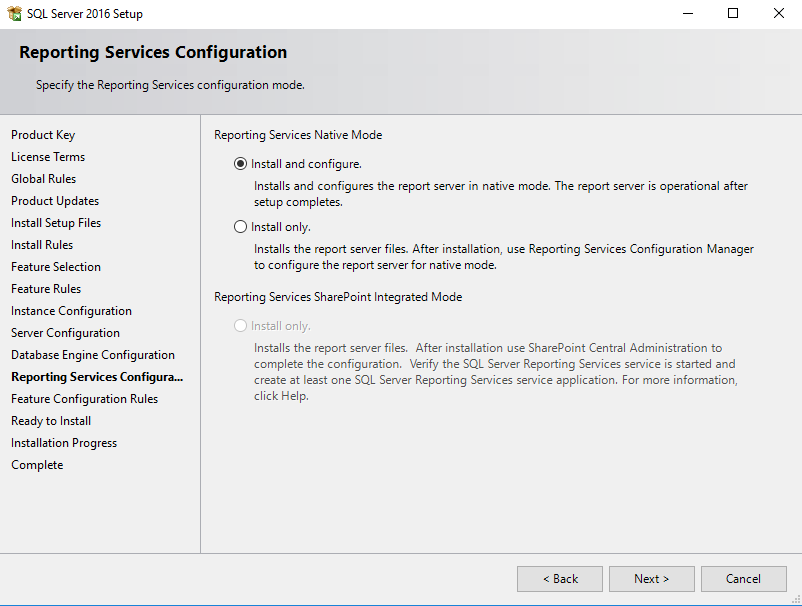Select Global Rules in sidebar
The width and height of the screenshot is (802, 606).
coord(43,179)
